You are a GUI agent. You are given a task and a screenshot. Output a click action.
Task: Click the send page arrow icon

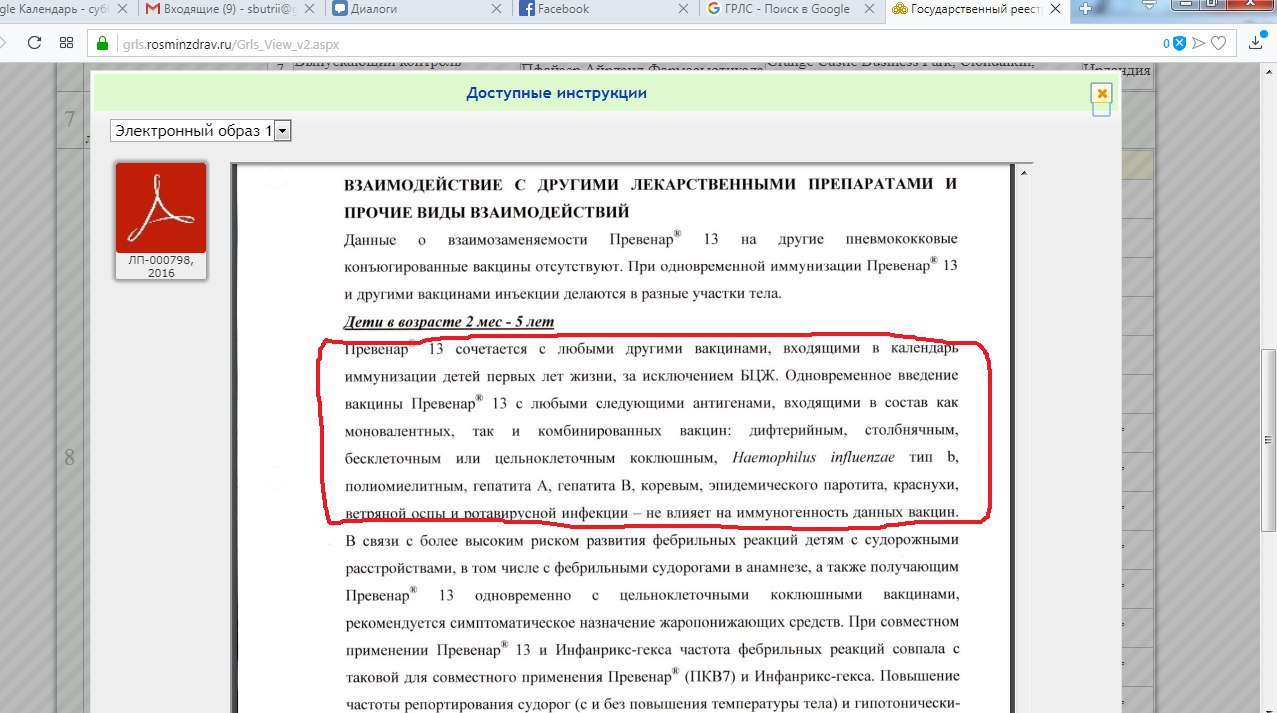click(x=1199, y=43)
